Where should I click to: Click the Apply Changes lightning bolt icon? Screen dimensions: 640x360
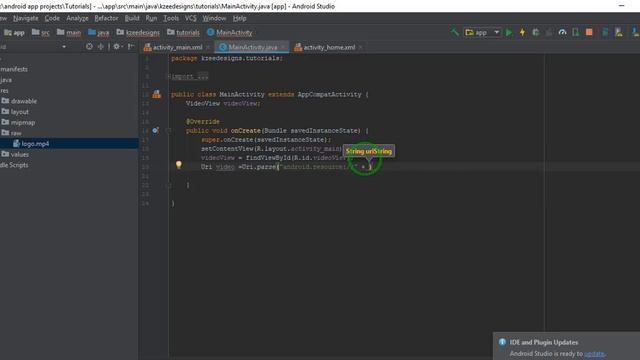pyautogui.click(x=522, y=32)
